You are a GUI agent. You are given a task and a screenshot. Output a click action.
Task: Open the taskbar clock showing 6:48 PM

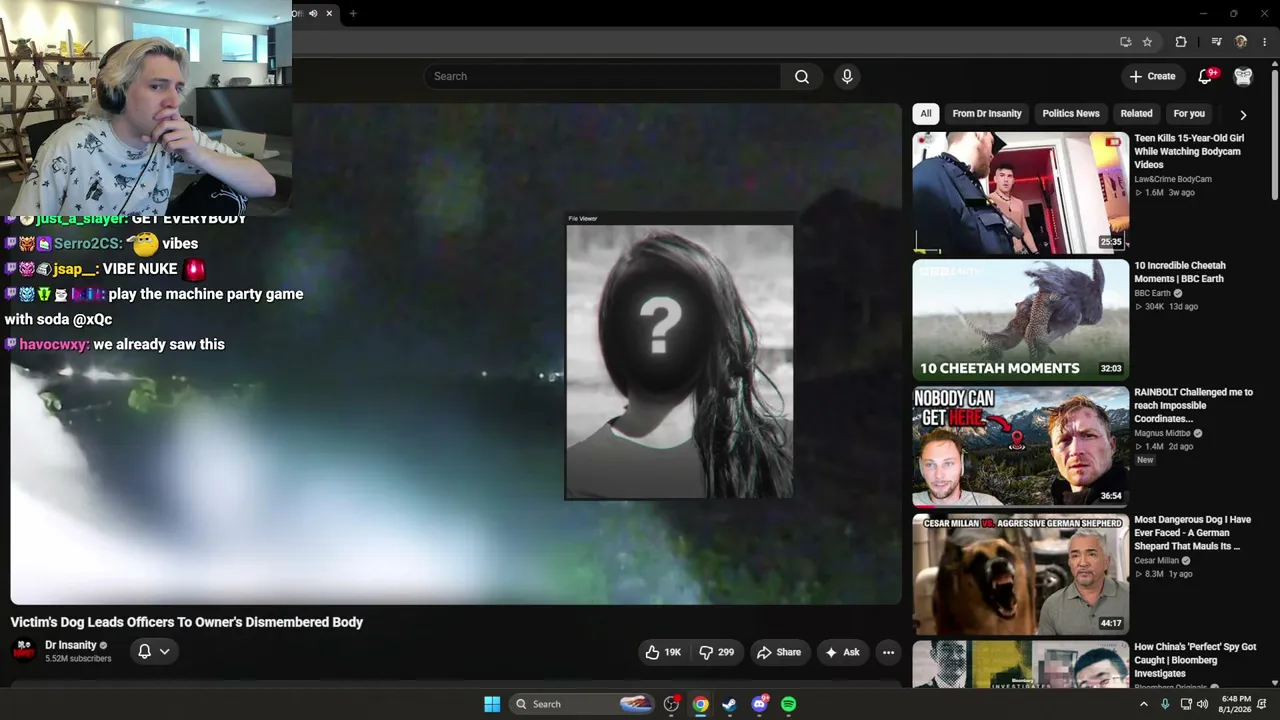pyautogui.click(x=1236, y=704)
